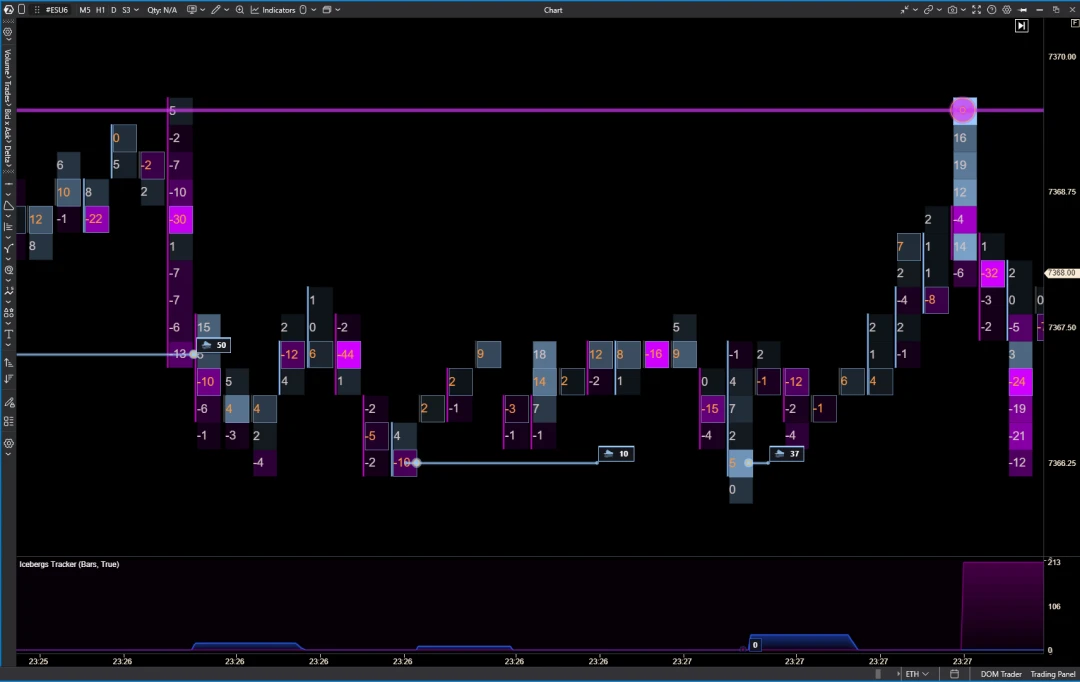The width and height of the screenshot is (1080, 682).
Task: Enter fullscreen with the expand arrows icon
Action: pyautogui.click(x=976, y=10)
